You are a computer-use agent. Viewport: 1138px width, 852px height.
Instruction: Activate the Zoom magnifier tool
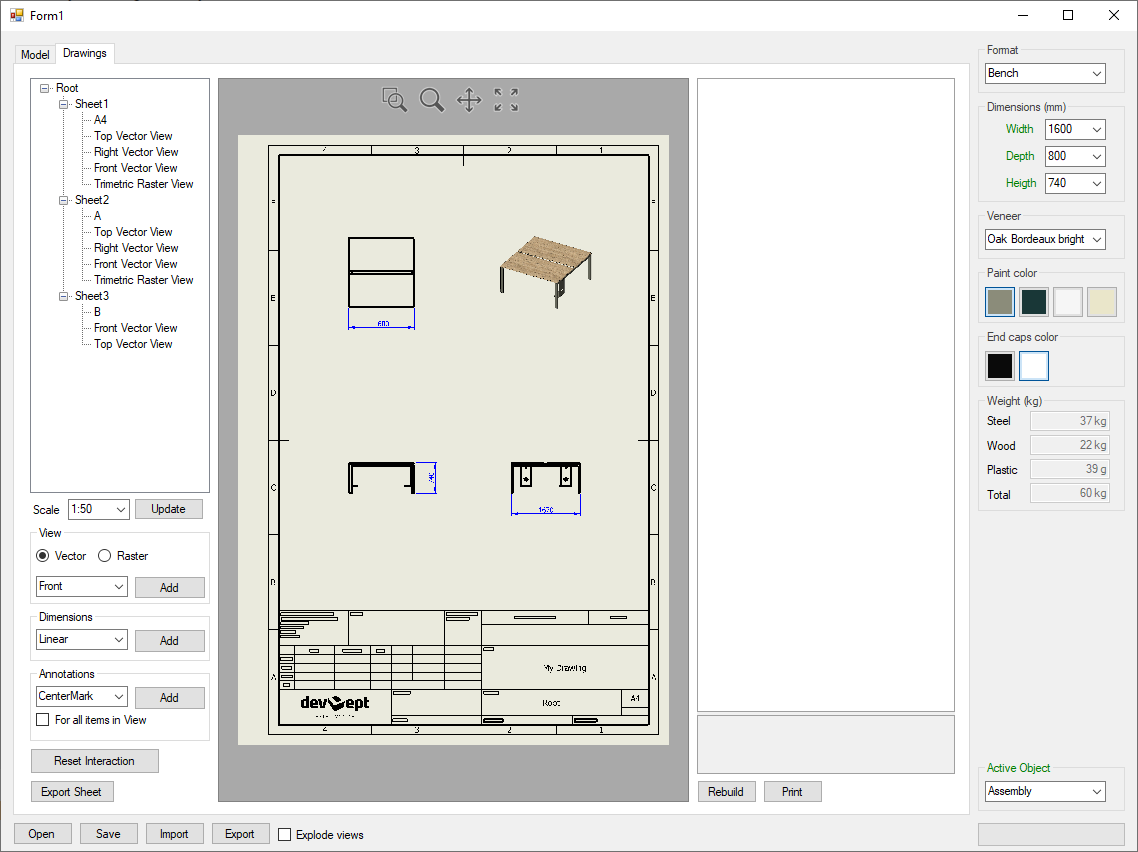point(432,99)
